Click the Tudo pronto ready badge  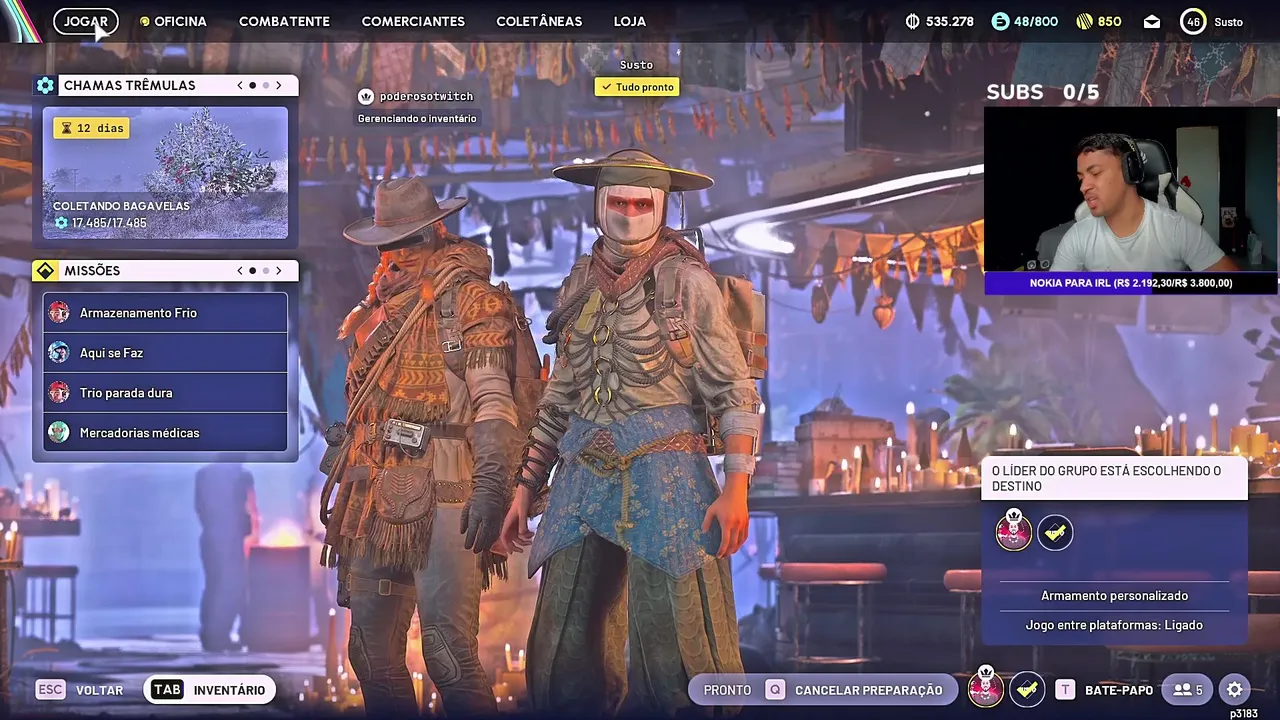click(637, 87)
